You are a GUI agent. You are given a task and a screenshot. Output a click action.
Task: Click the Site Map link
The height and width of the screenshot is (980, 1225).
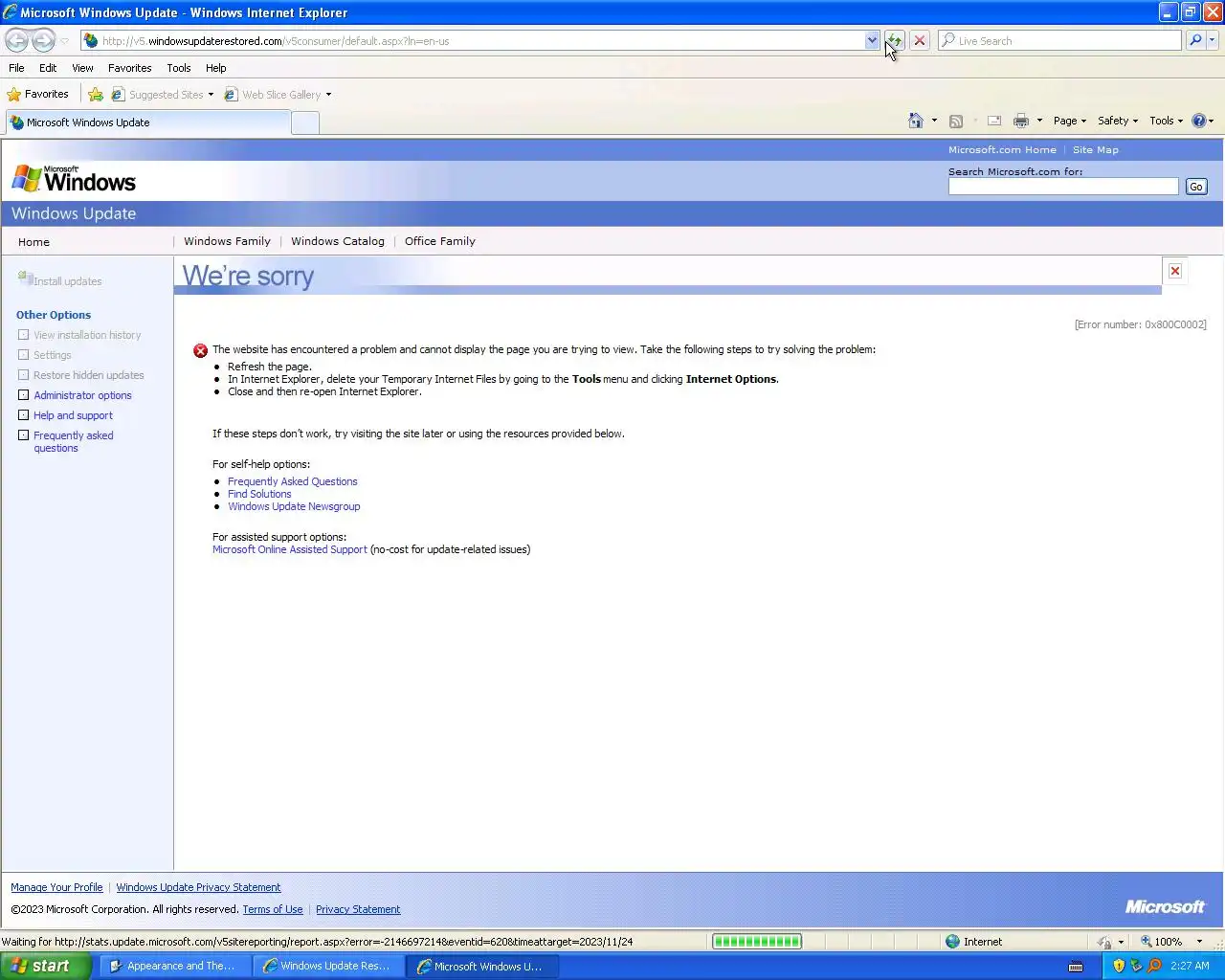tap(1095, 149)
